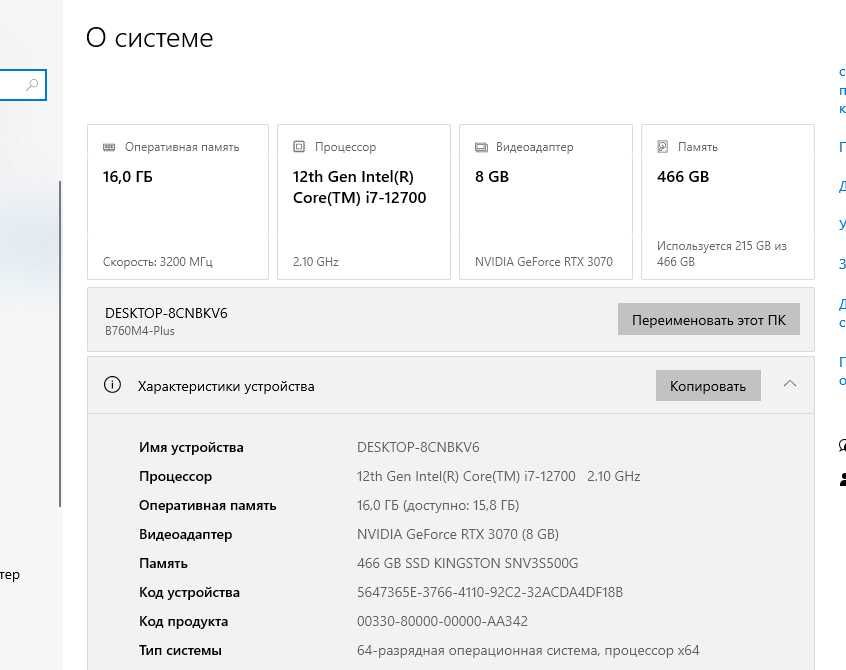Select product ID 00330-80000-00000-AA342
Image resolution: width=846 pixels, height=670 pixels.
coord(442,621)
